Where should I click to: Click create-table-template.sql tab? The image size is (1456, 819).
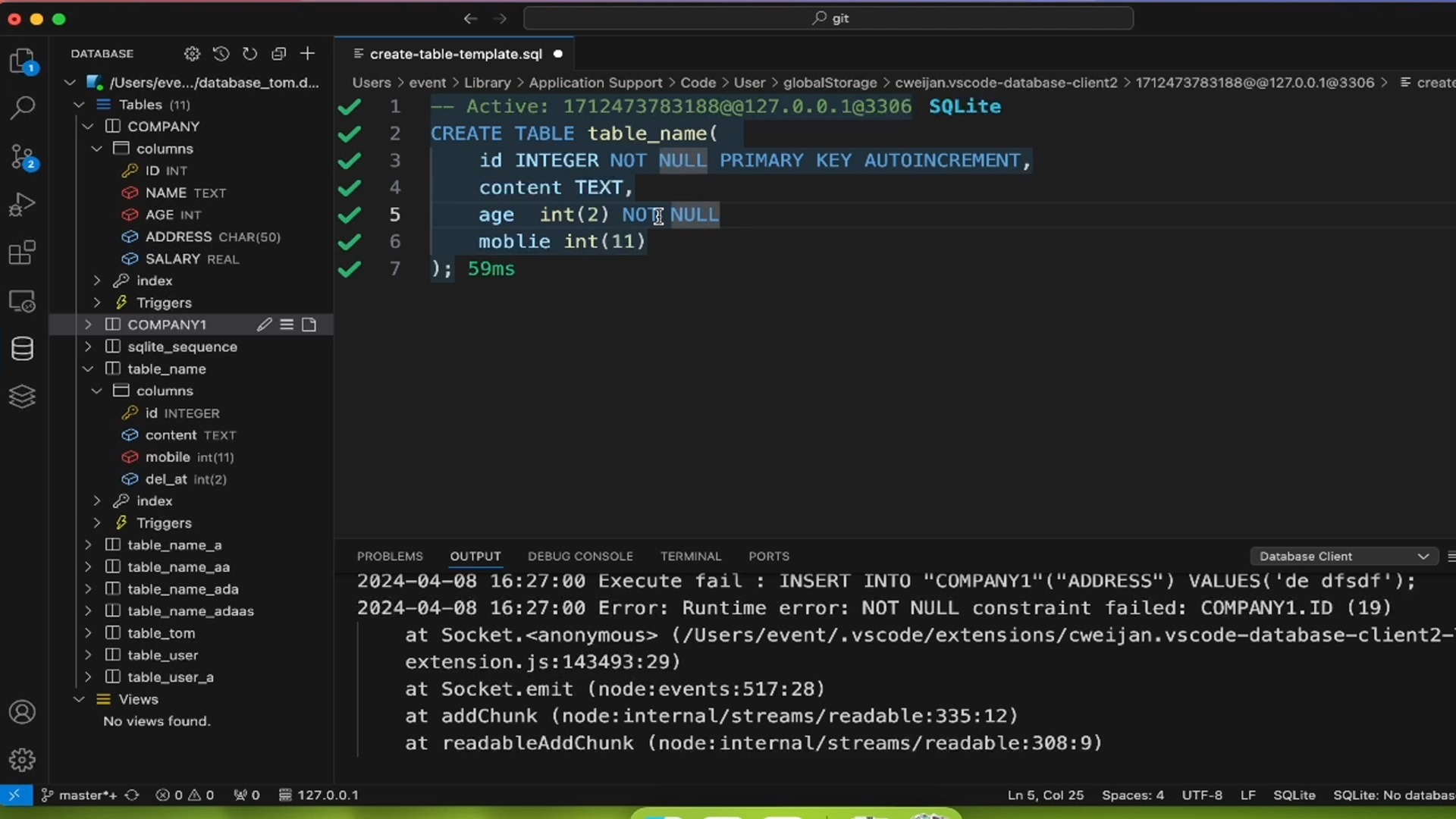(x=455, y=54)
